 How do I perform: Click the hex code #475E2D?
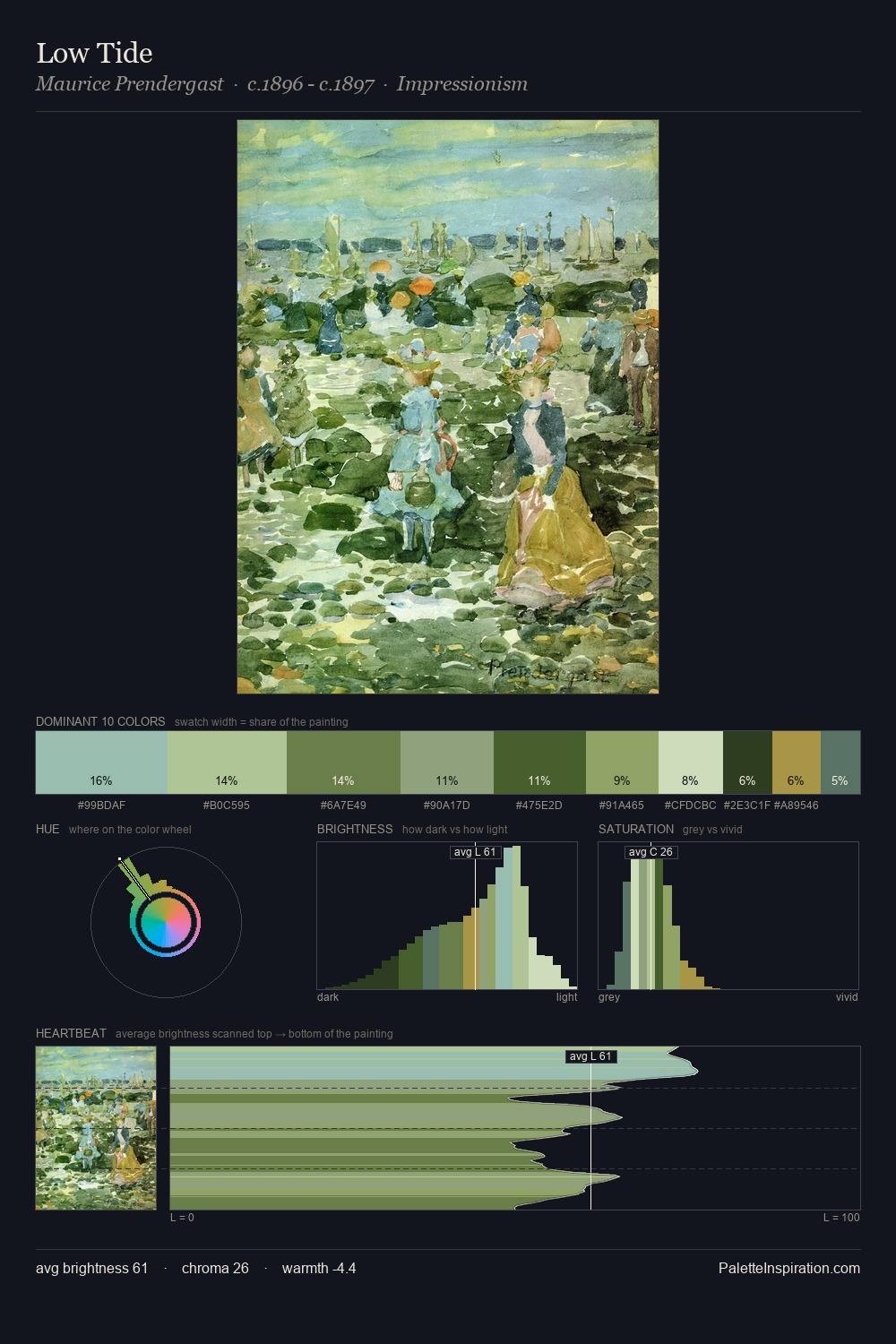pyautogui.click(x=539, y=806)
